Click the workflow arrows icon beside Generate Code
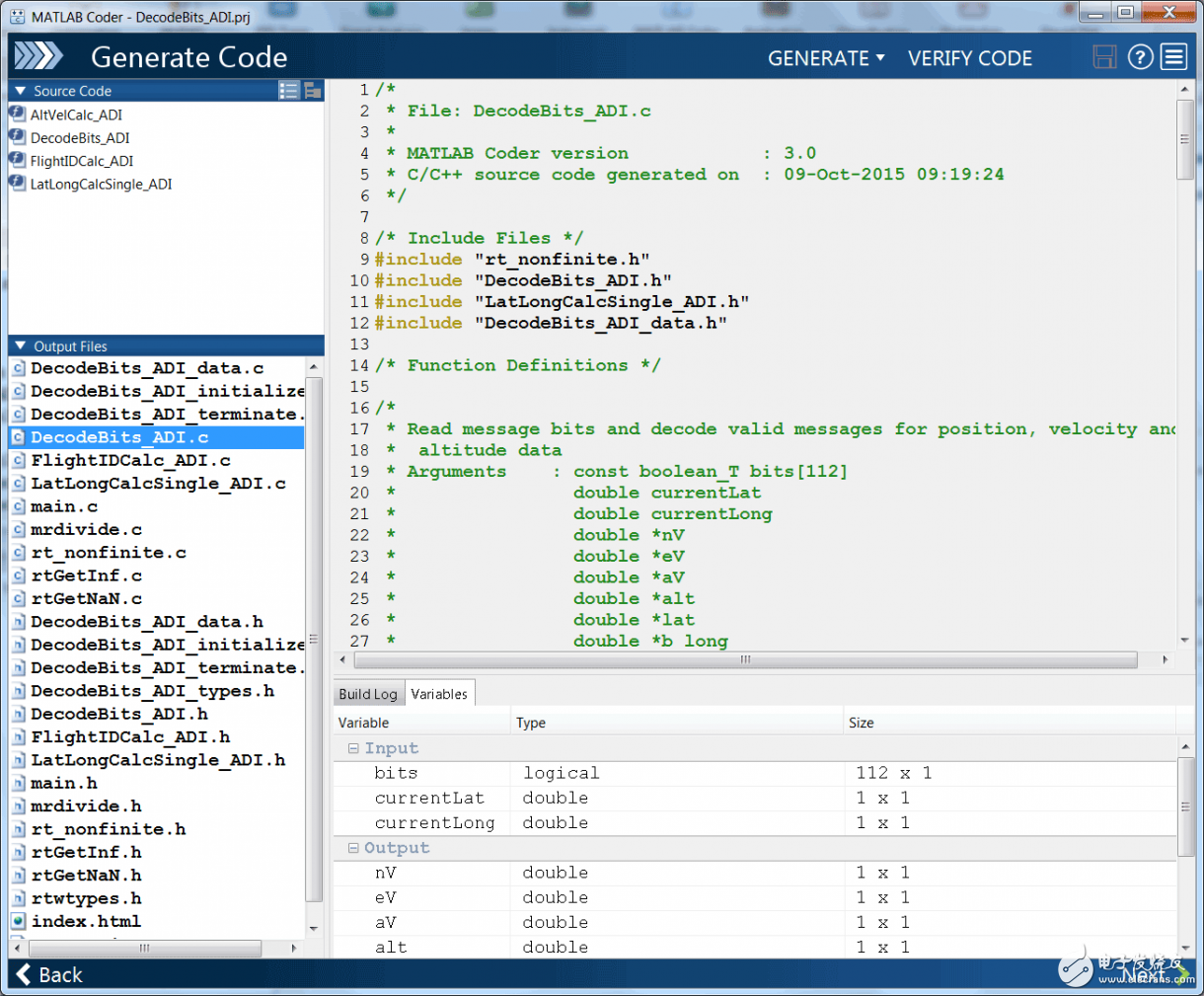The width and height of the screenshot is (1204, 996). 38,56
